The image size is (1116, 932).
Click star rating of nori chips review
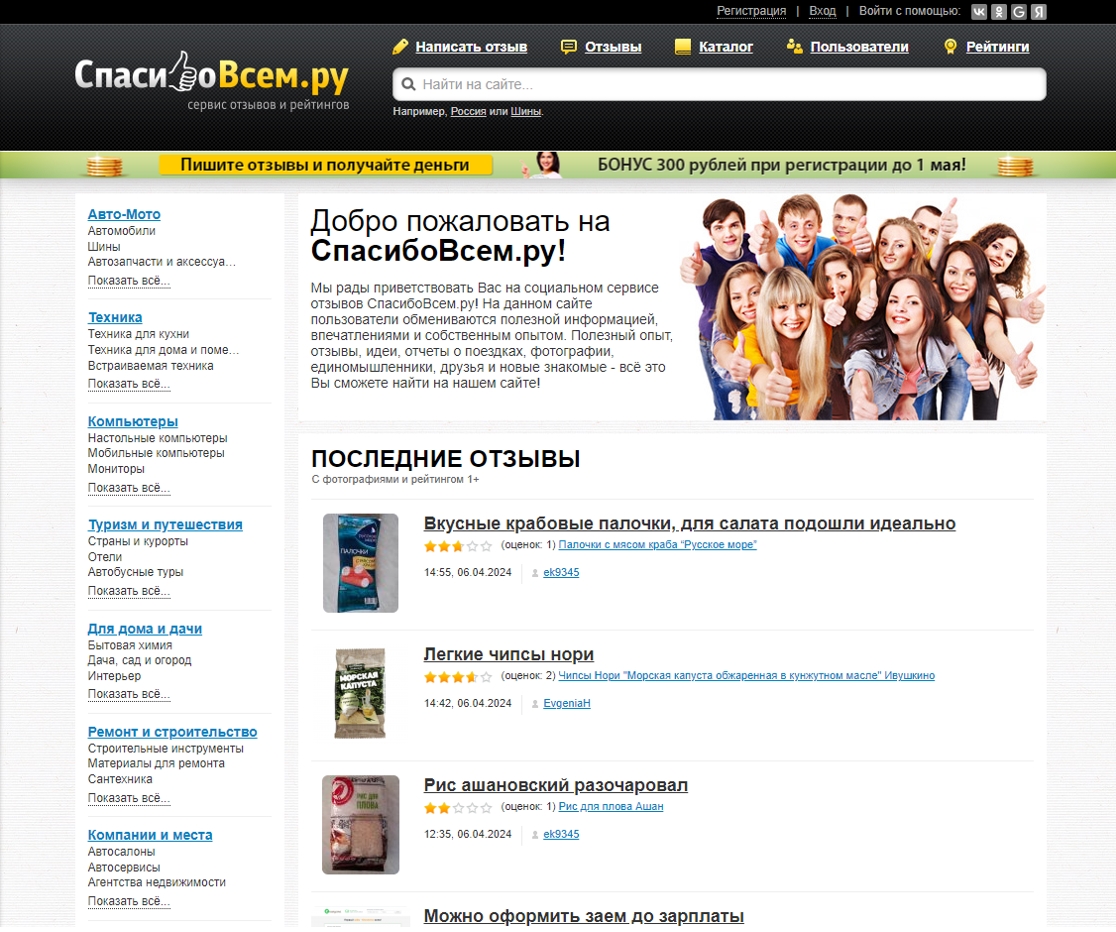point(458,677)
